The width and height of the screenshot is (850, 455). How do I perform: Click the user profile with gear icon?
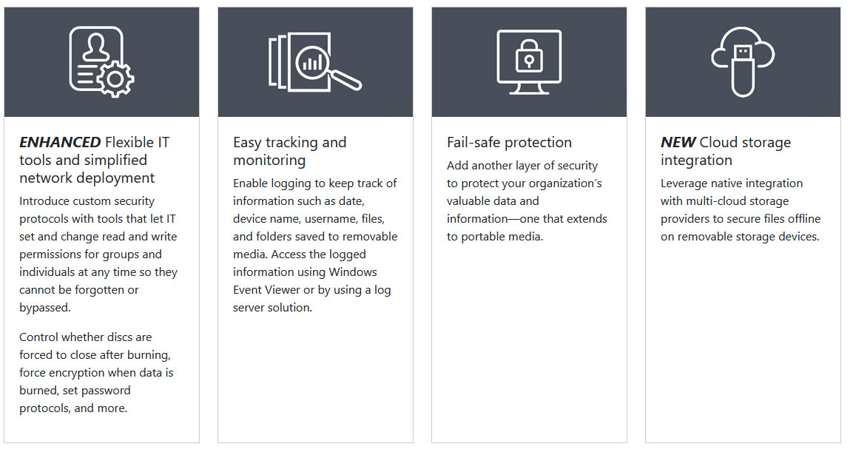point(101,62)
